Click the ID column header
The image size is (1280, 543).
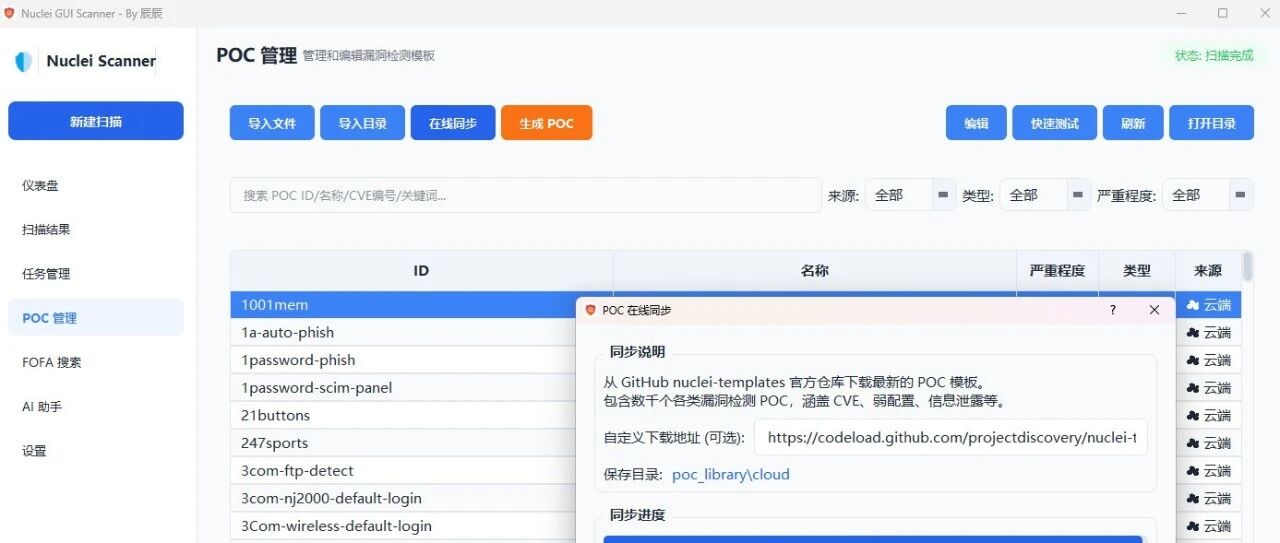coord(421,271)
